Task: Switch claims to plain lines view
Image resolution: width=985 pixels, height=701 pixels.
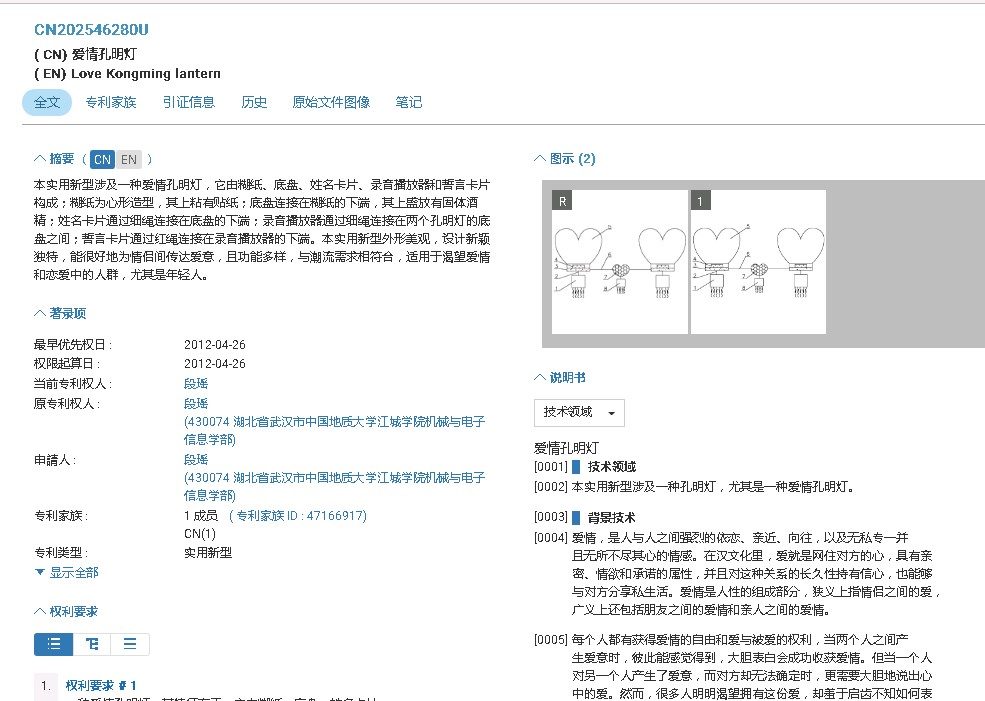Action: [x=130, y=644]
